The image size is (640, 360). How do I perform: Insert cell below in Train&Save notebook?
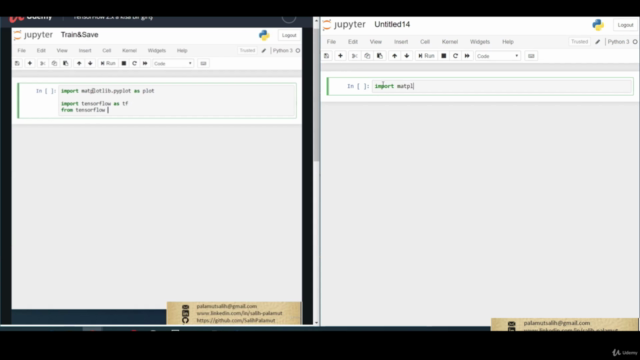pyautogui.click(x=30, y=63)
